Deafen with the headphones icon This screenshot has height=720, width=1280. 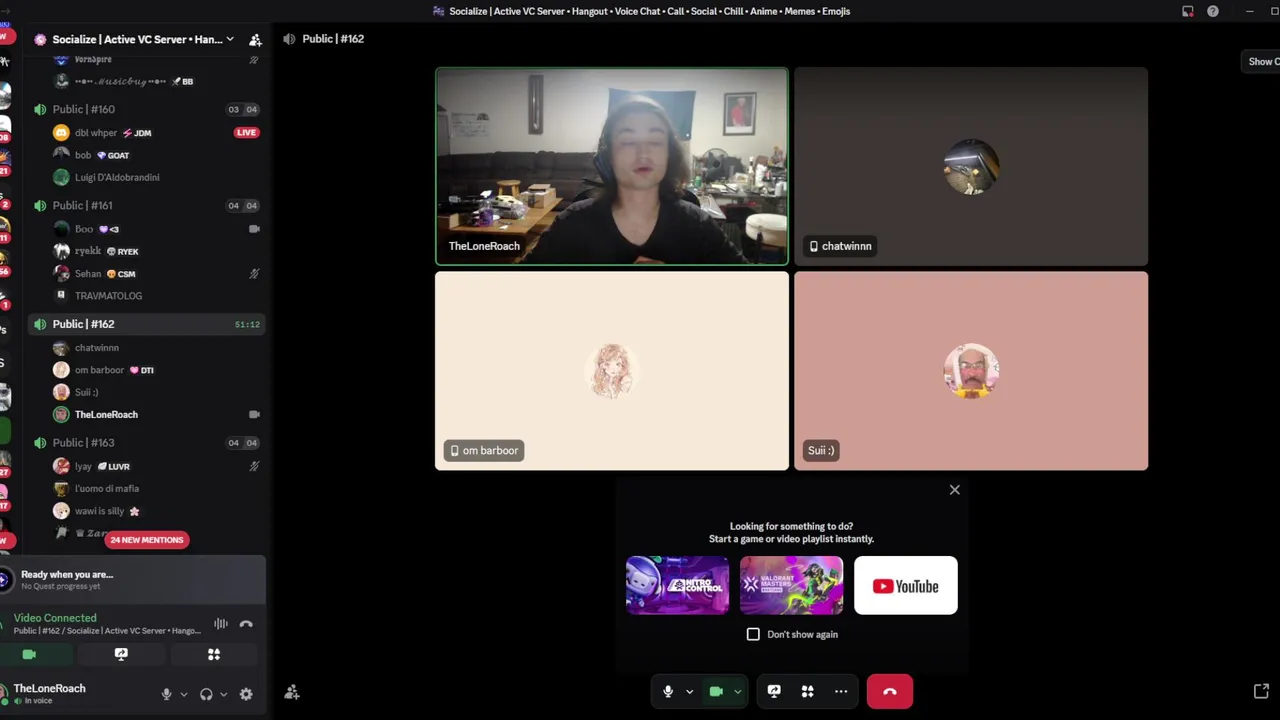tap(206, 694)
